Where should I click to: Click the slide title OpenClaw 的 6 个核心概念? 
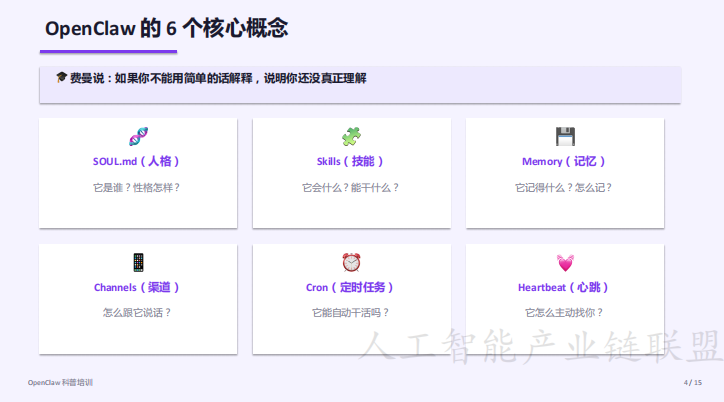point(167,28)
